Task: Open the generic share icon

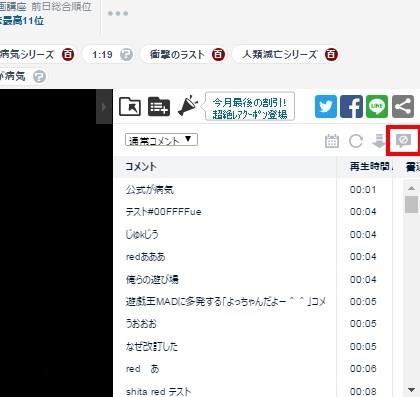Action: 403,107
